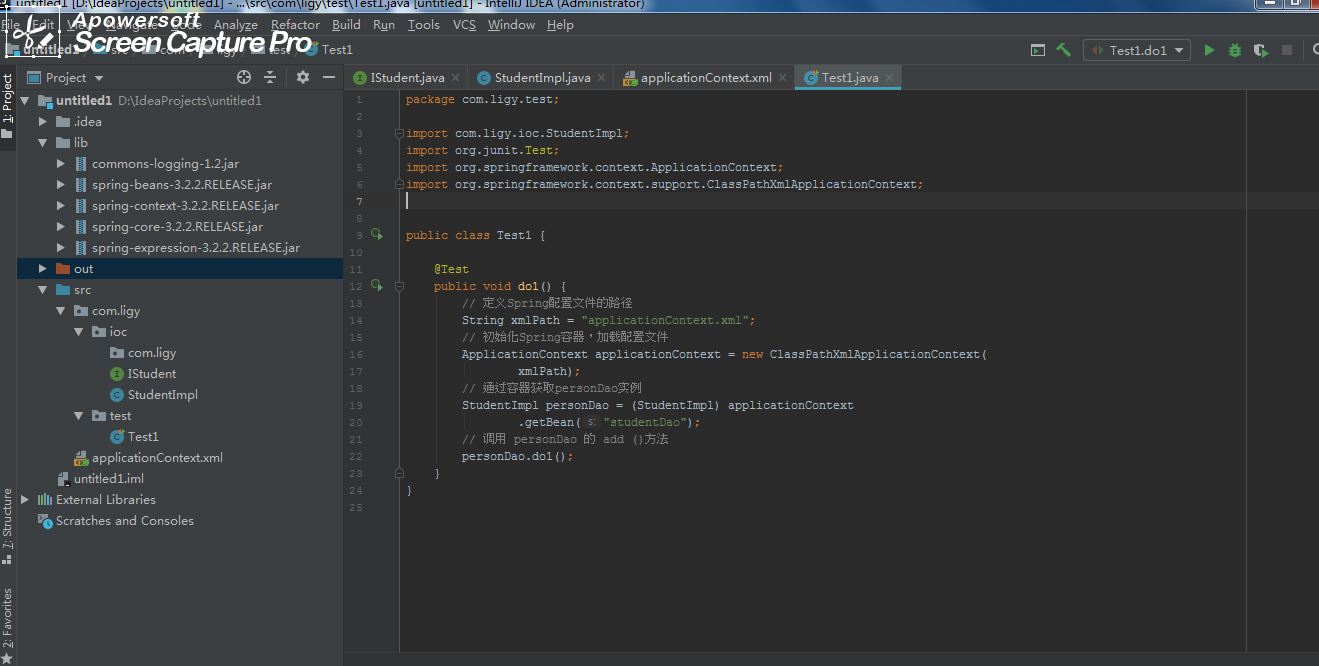Click the crosshair locate icon in Project panel
Image resolution: width=1319 pixels, height=666 pixels.
[x=244, y=77]
